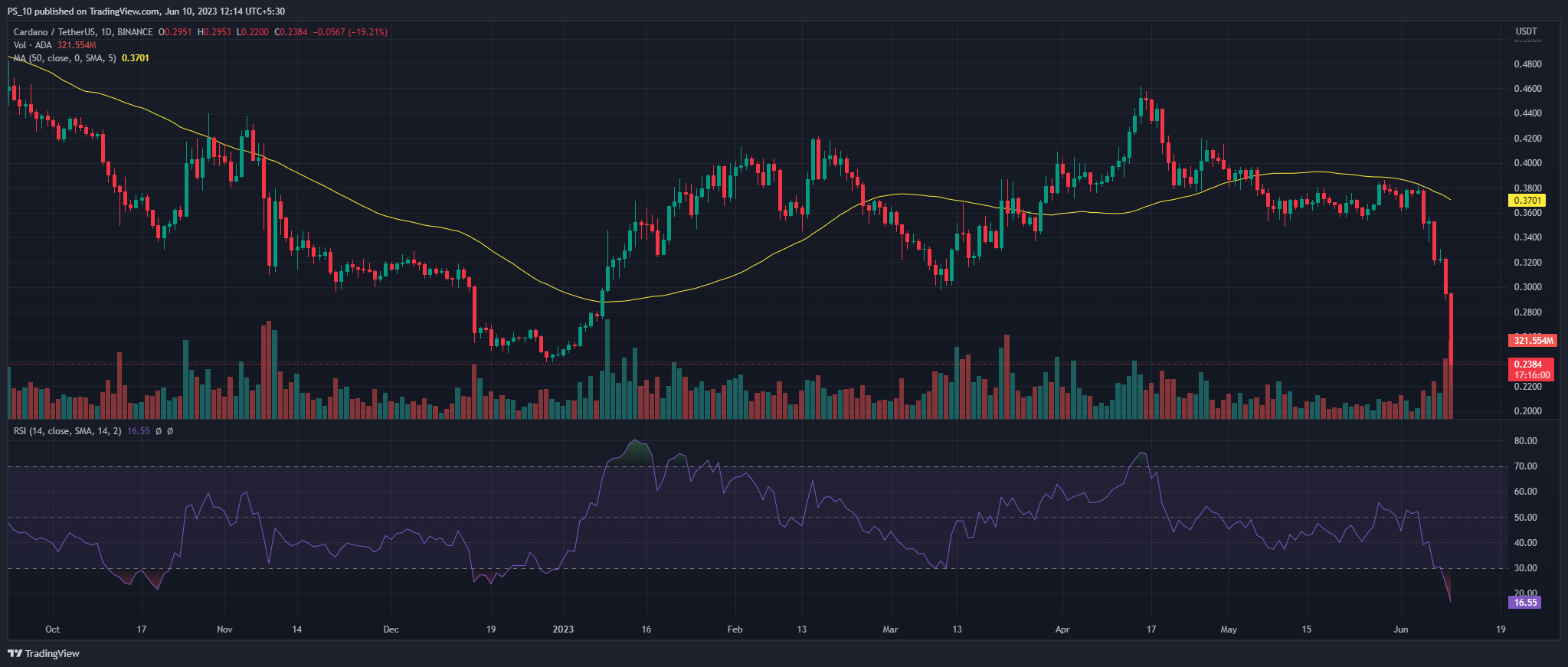The width and height of the screenshot is (1568, 667).
Task: Open the MA 50 close SMA indicator legend
Action: point(64,58)
